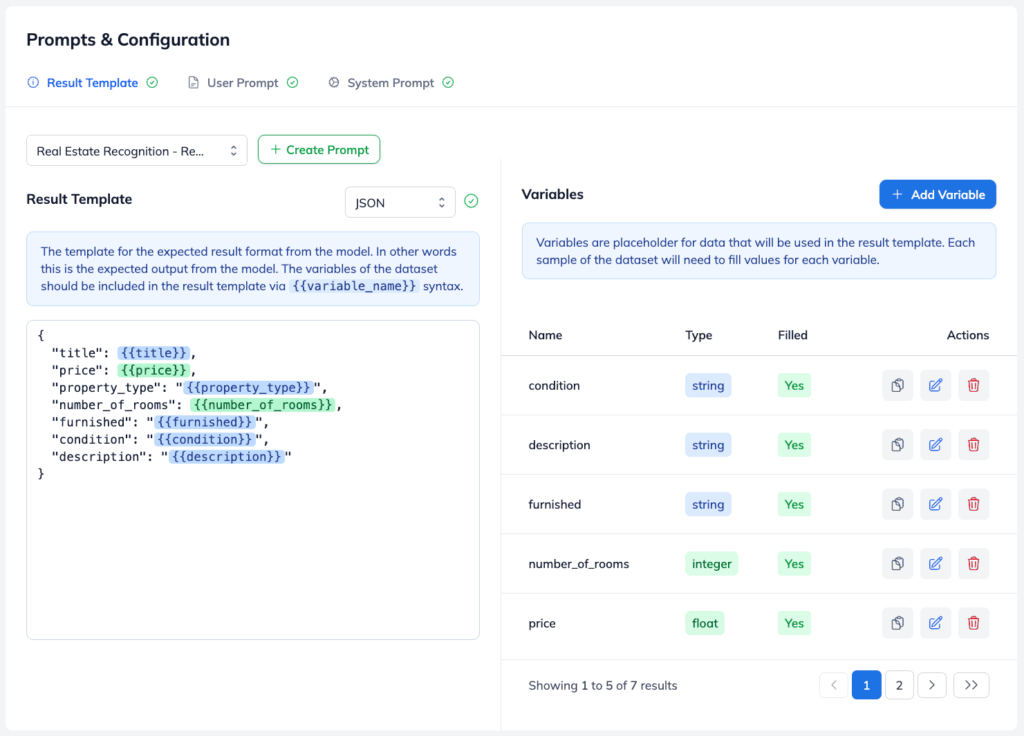Viewport: 1024px width, 736px height.
Task: Select page 1 in pagination
Action: point(867,685)
